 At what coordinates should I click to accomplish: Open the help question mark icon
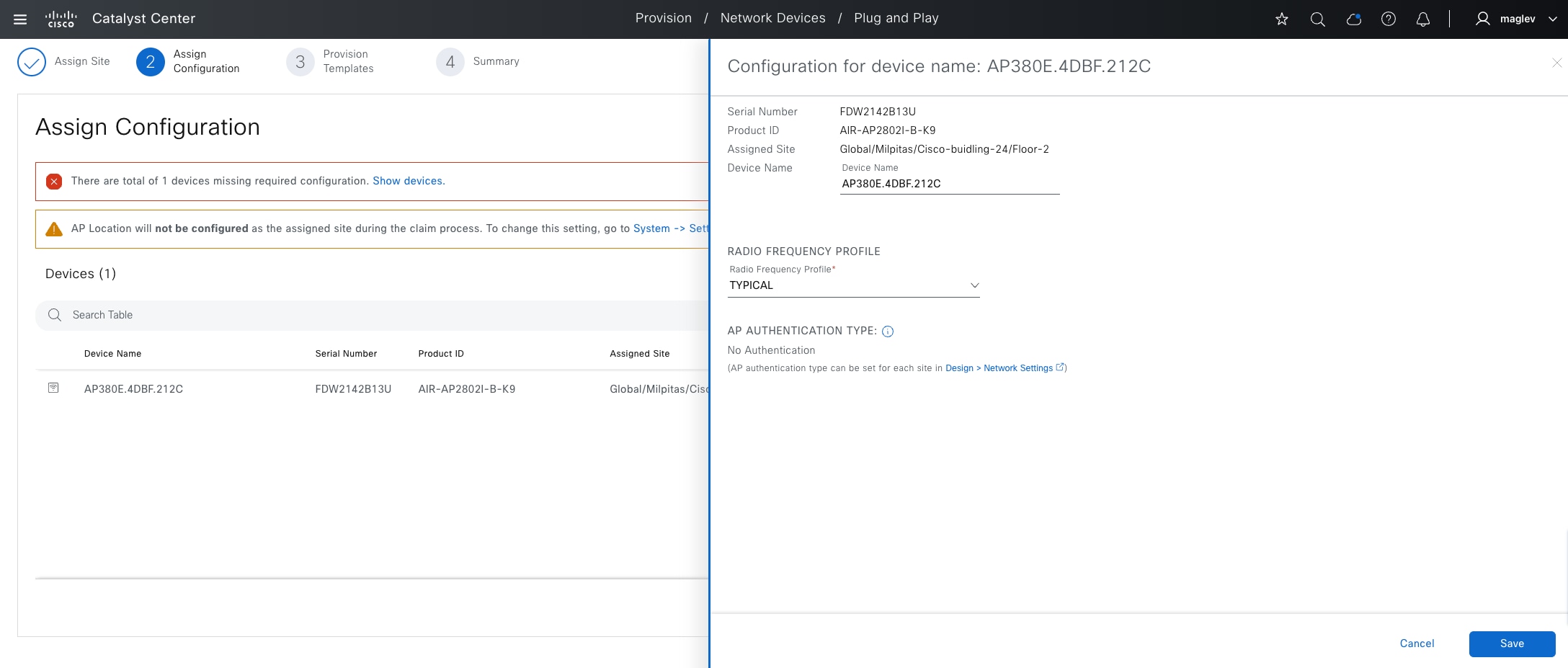click(1389, 19)
